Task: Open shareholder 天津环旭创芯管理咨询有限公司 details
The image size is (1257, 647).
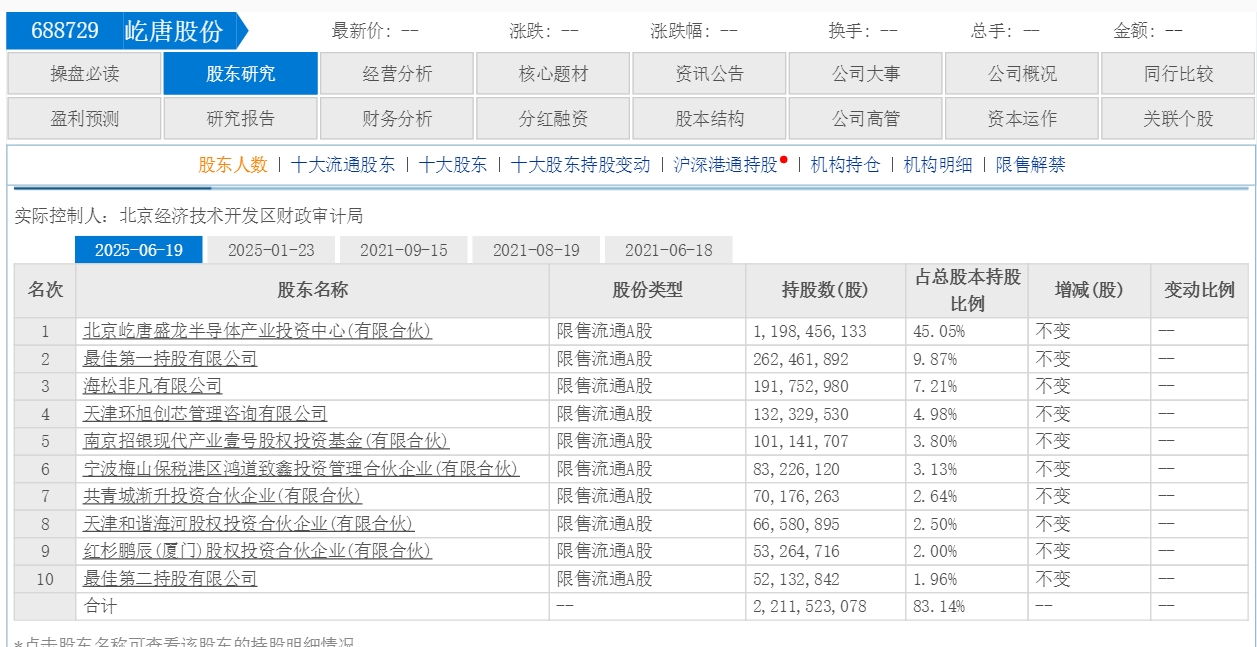Action: (205, 414)
